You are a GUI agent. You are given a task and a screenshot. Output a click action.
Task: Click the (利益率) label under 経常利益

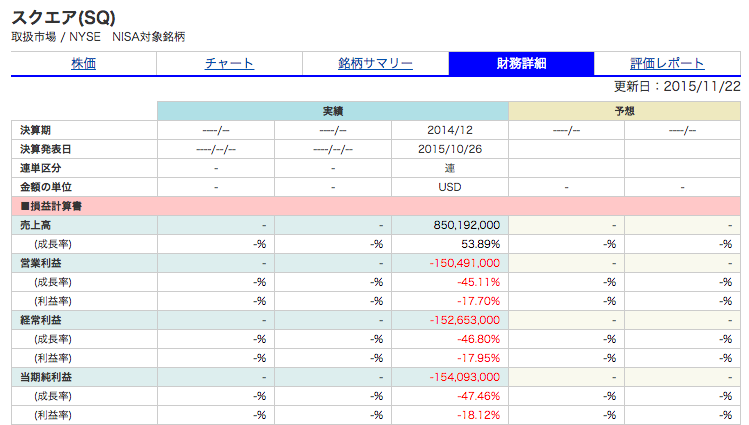[53, 358]
